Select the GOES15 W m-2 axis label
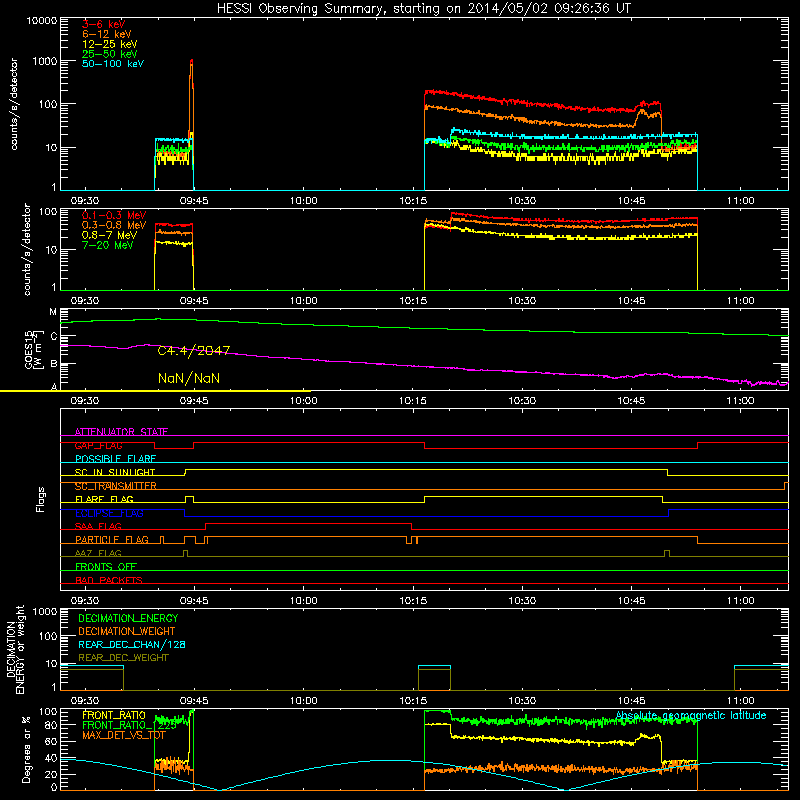This screenshot has width=800, height=800. 33,349
